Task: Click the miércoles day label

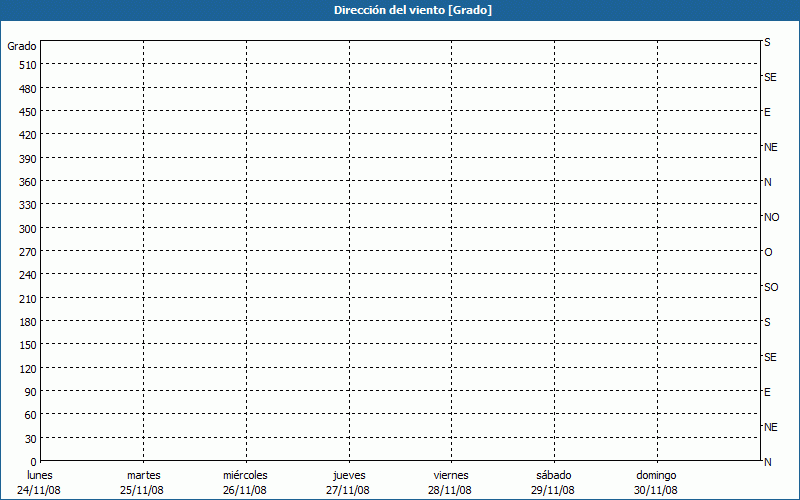Action: (x=245, y=475)
